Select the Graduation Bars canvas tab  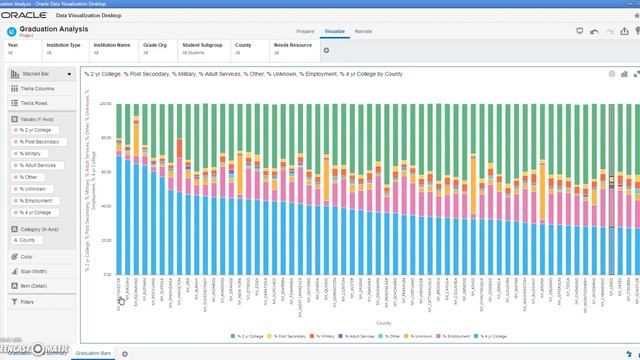[93, 353]
